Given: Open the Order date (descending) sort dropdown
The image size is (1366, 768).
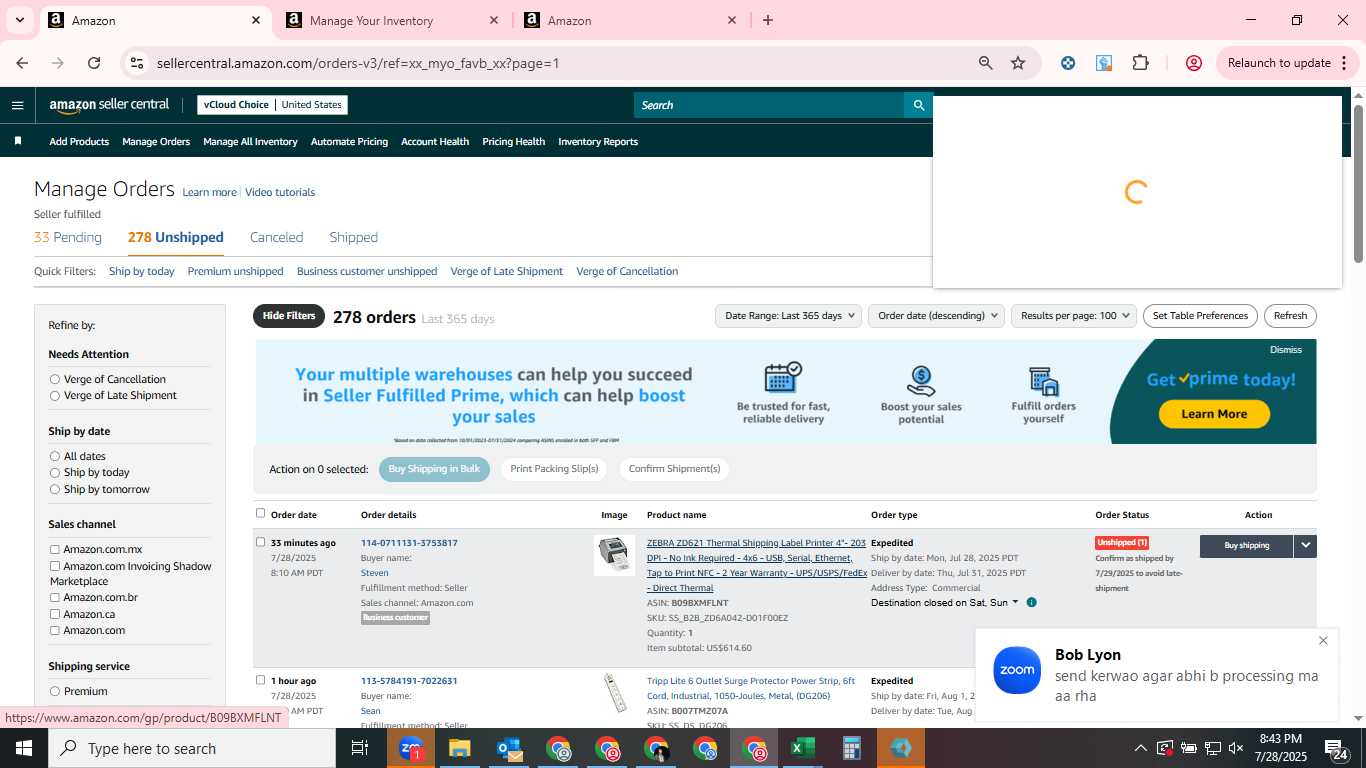Looking at the screenshot, I should (936, 316).
